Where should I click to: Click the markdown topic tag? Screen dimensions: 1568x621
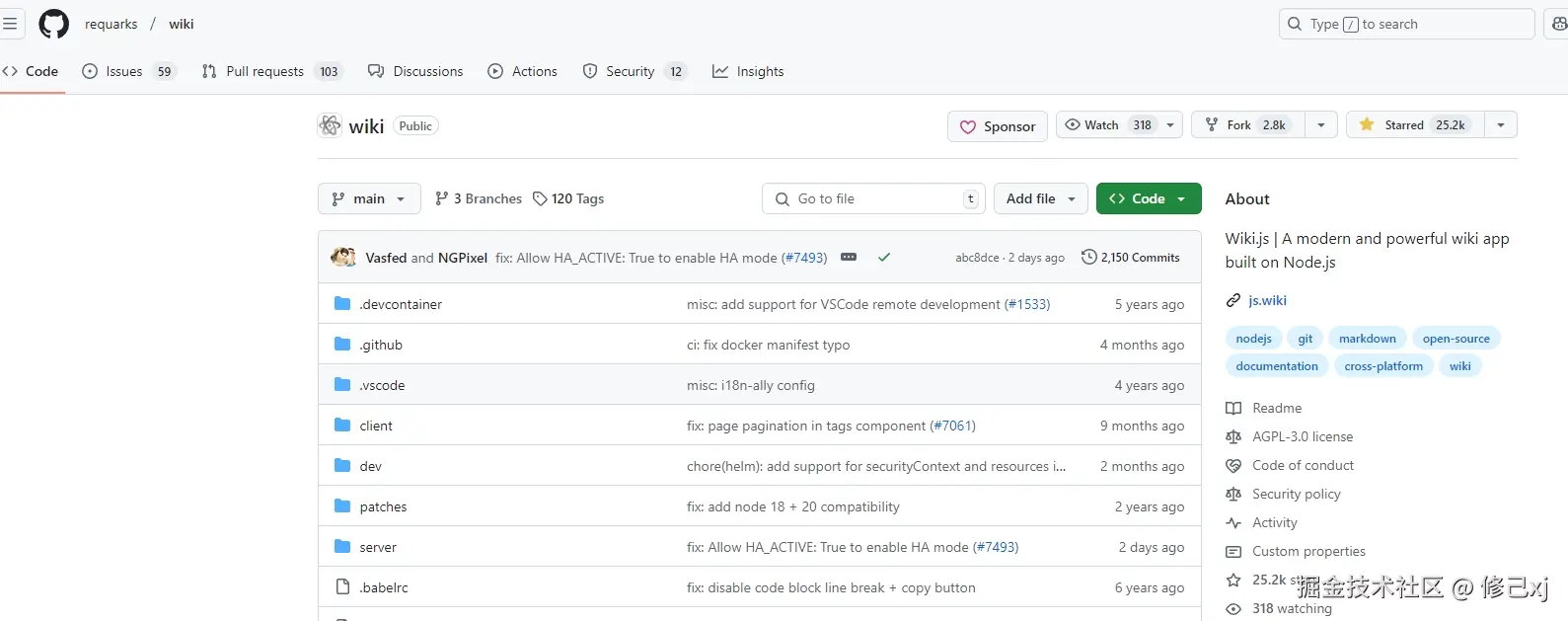(1367, 339)
